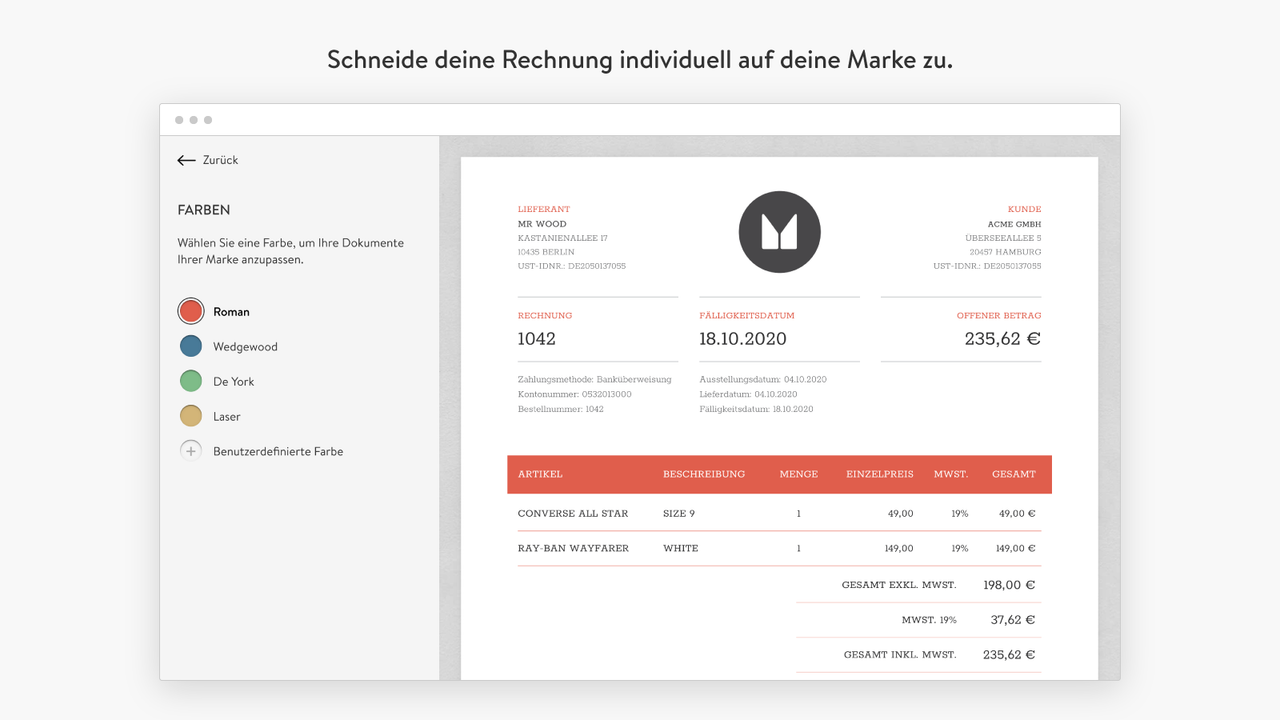The width and height of the screenshot is (1280, 720).
Task: Click the invoice number 1042
Action: click(x=537, y=339)
